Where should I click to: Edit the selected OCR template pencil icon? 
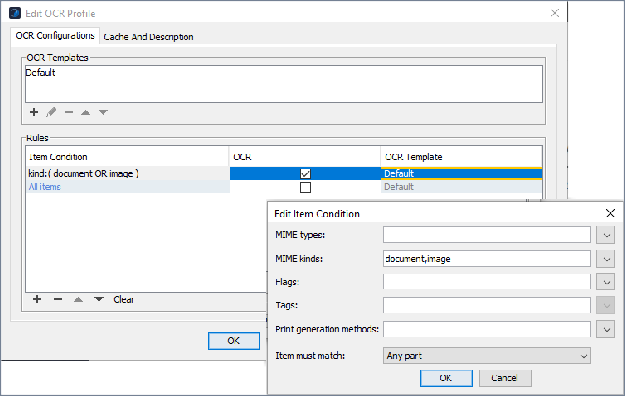pyautogui.click(x=51, y=112)
